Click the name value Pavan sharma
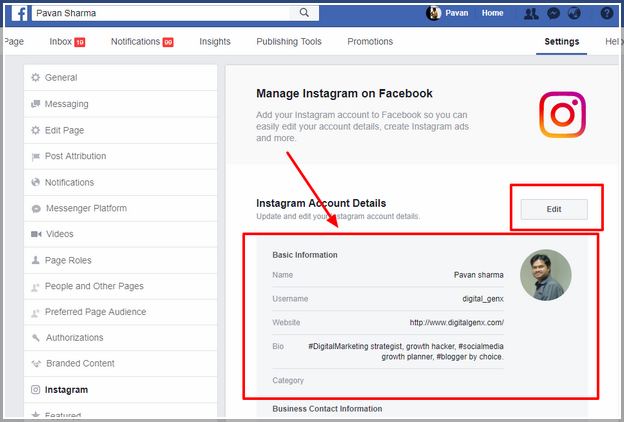This screenshot has height=422, width=624. tap(479, 275)
